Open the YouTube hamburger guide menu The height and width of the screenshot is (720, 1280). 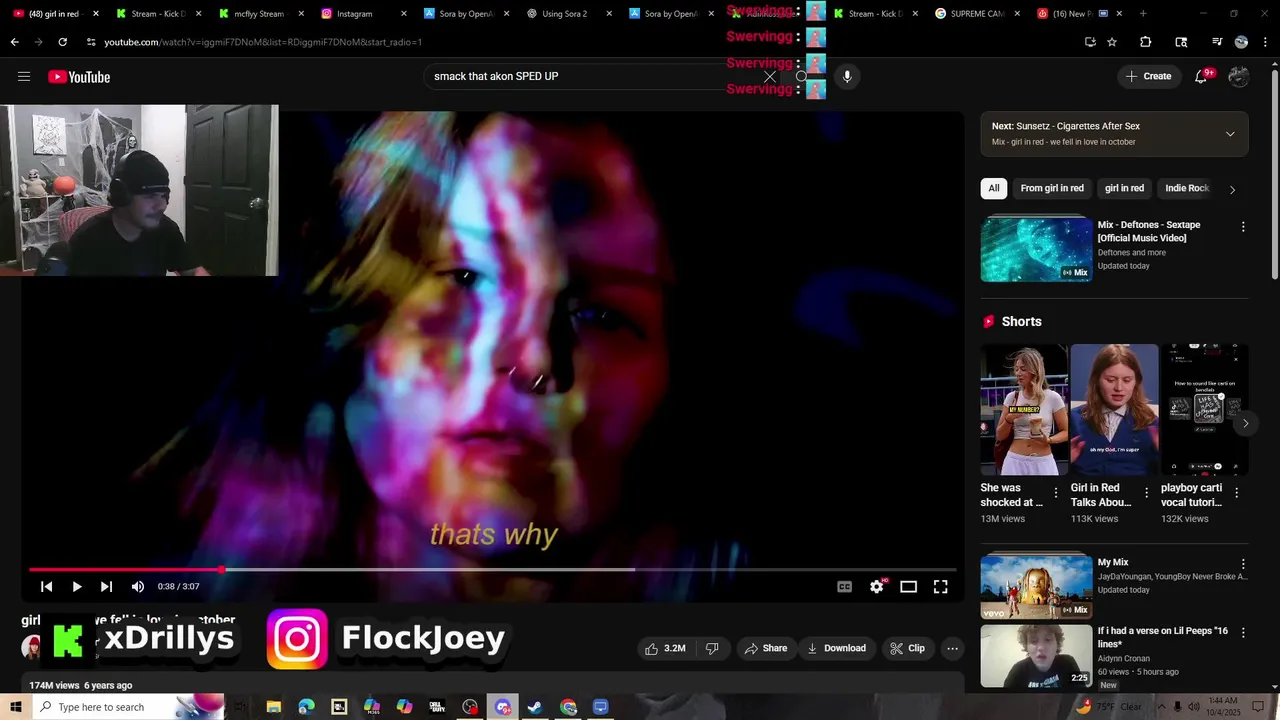(24, 77)
